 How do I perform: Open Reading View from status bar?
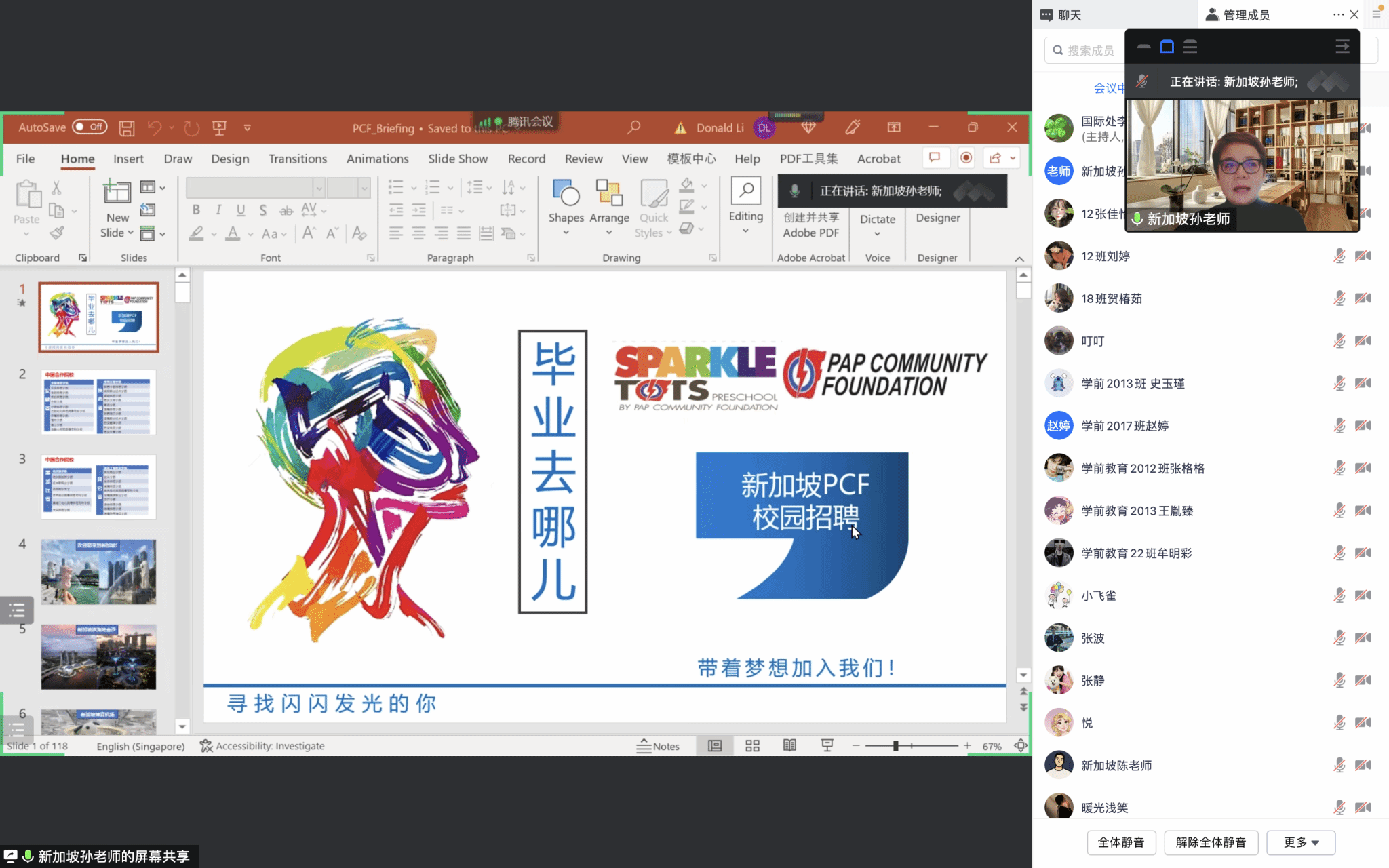click(789, 746)
